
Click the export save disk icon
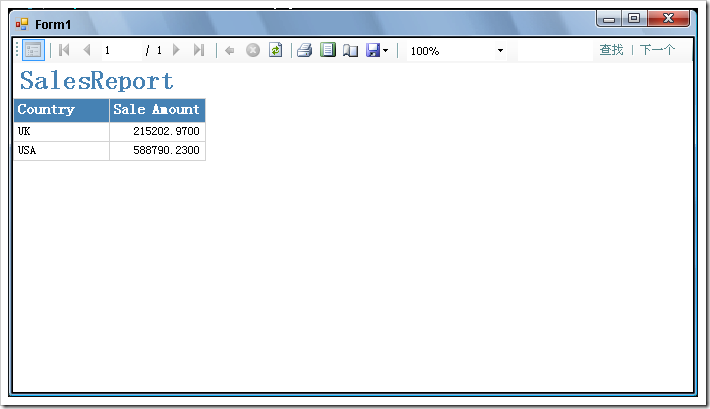pyautogui.click(x=373, y=50)
